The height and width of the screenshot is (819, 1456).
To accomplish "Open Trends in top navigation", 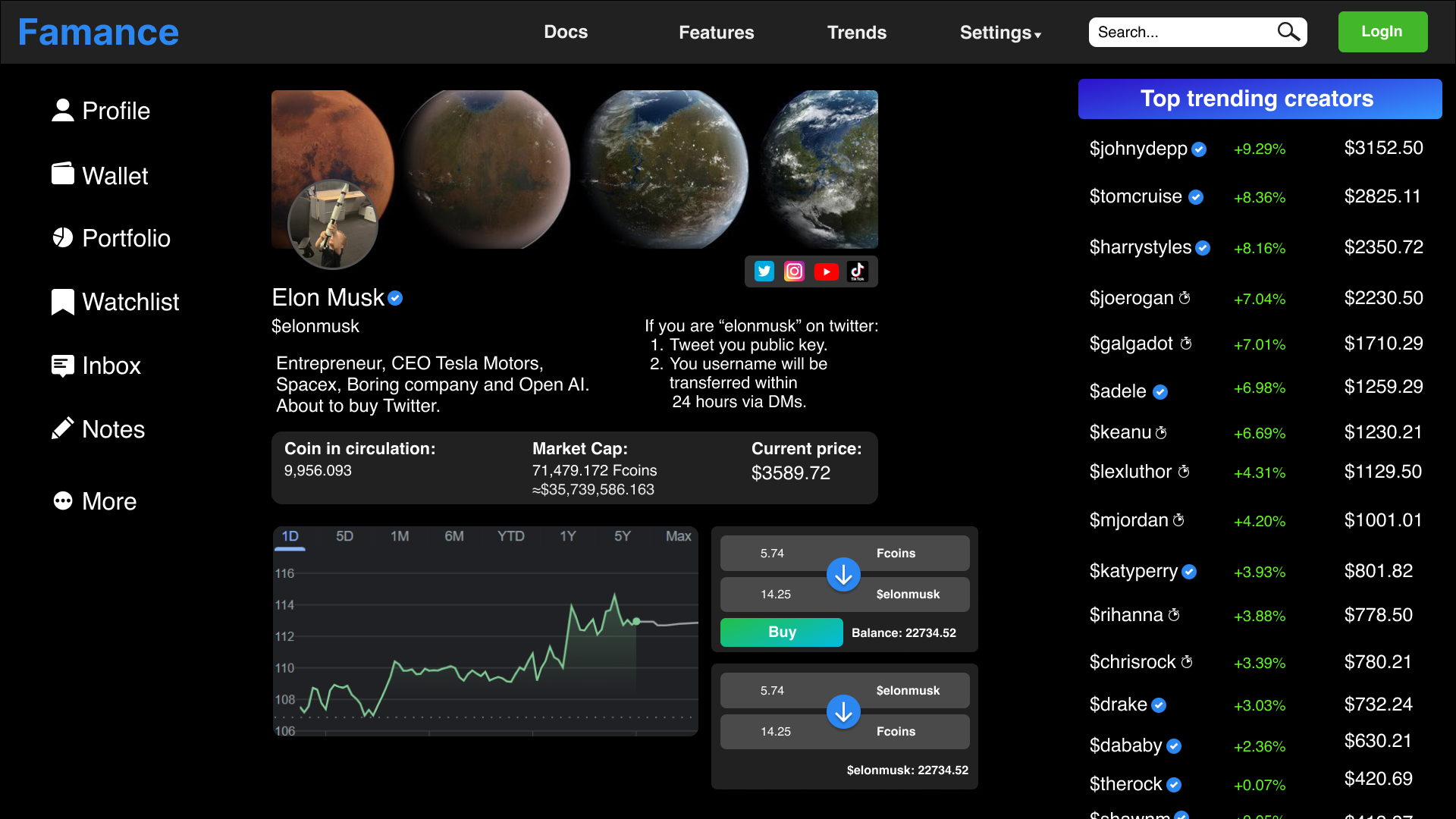I will point(857,33).
